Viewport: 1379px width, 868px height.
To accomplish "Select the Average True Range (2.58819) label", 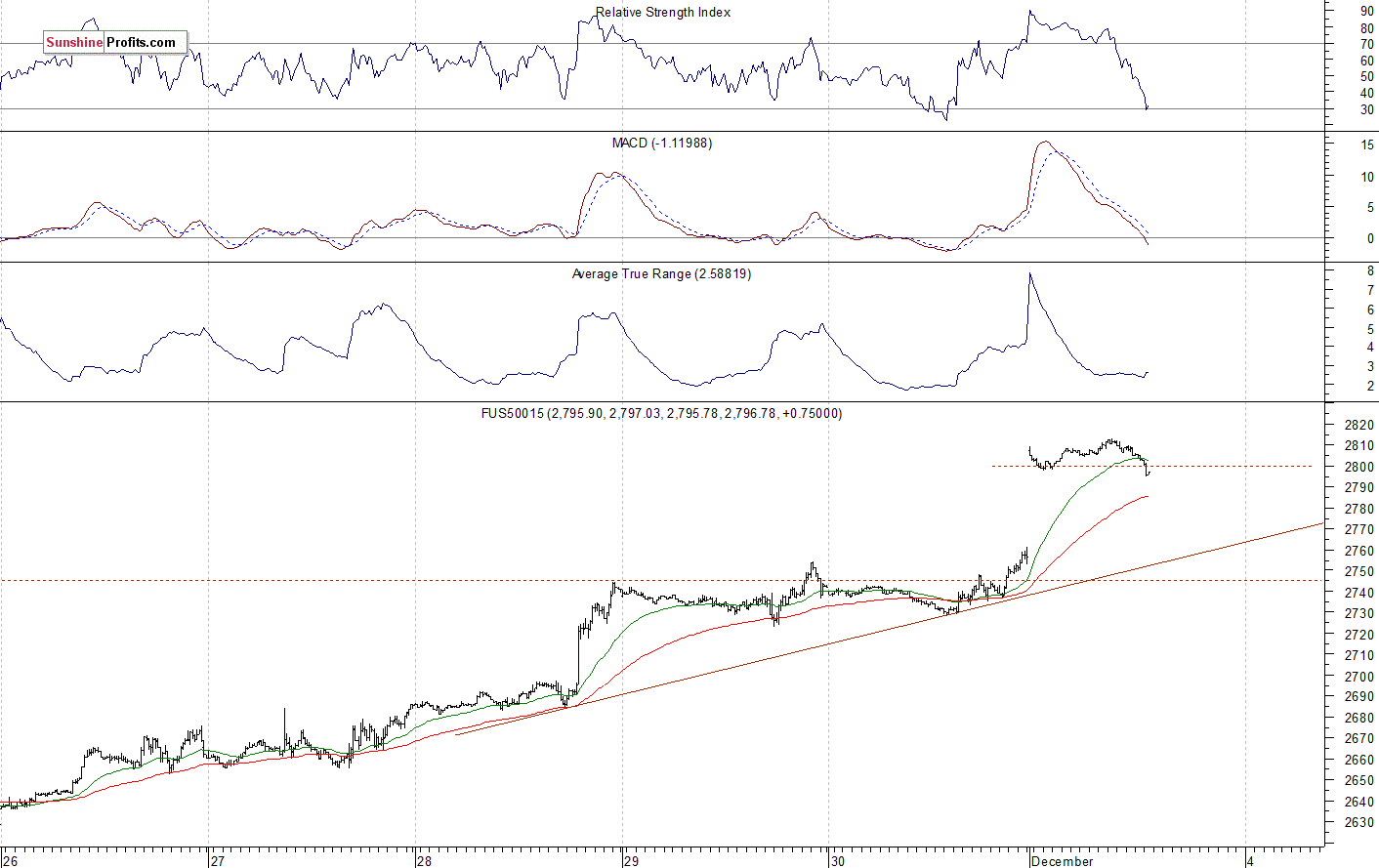I will (661, 274).
